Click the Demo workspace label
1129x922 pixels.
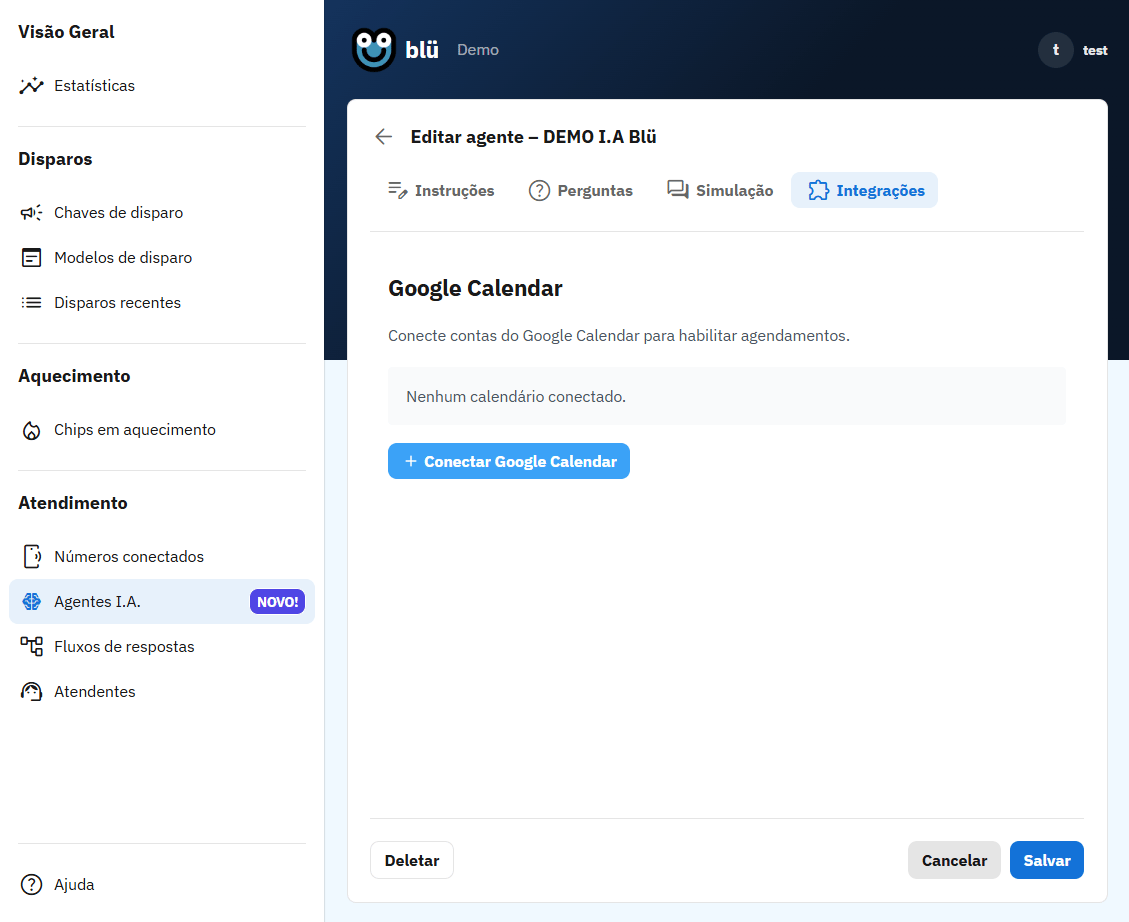click(x=478, y=50)
